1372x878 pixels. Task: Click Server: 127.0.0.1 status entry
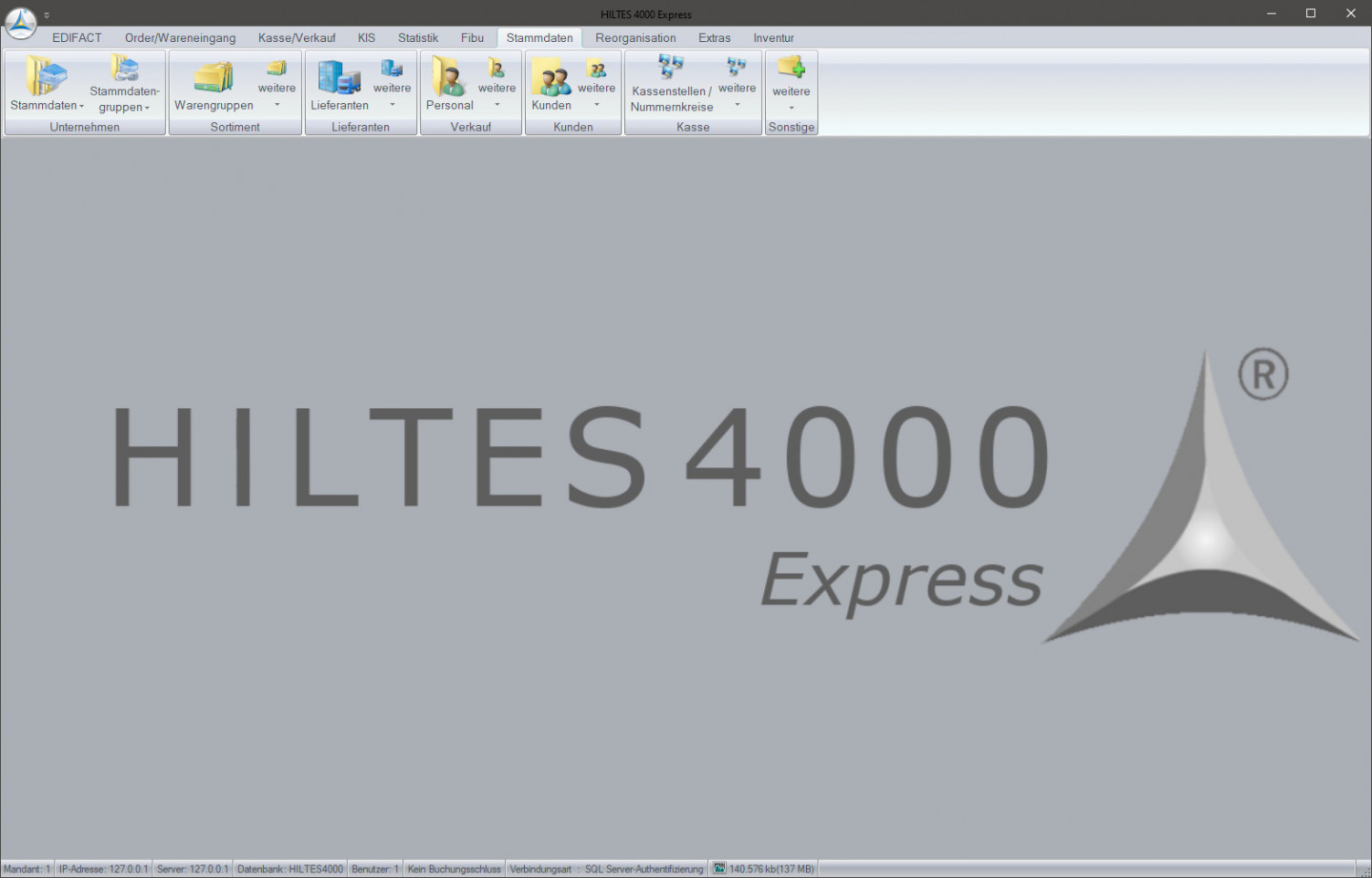tap(192, 869)
